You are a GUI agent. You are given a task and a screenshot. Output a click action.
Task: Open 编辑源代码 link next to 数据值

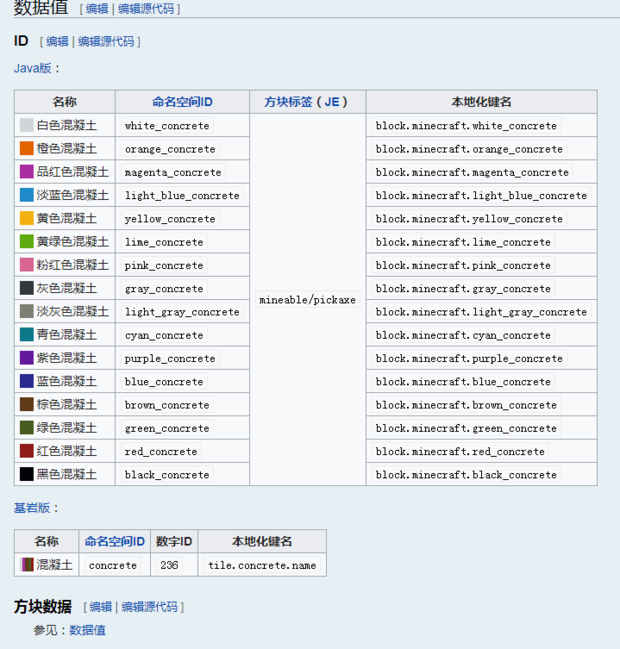pos(146,9)
